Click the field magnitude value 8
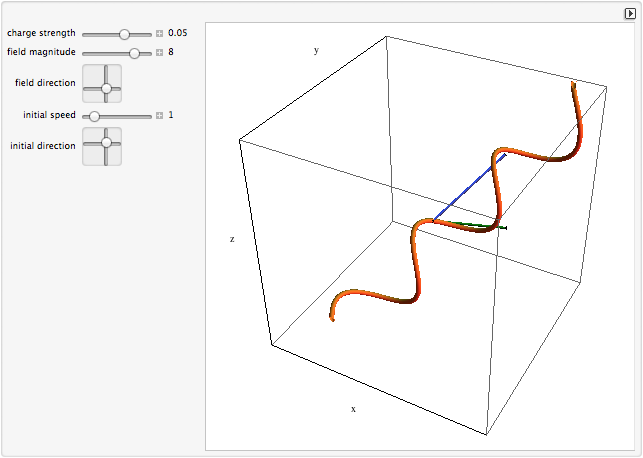Viewport: 643px width, 458px height. (171, 52)
